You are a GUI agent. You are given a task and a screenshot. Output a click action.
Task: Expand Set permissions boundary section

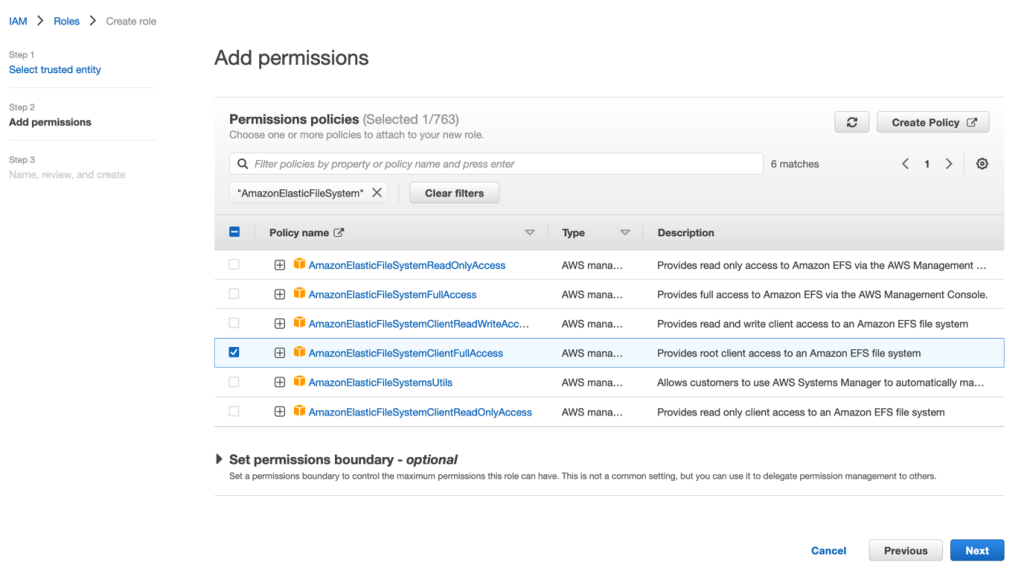click(219, 459)
